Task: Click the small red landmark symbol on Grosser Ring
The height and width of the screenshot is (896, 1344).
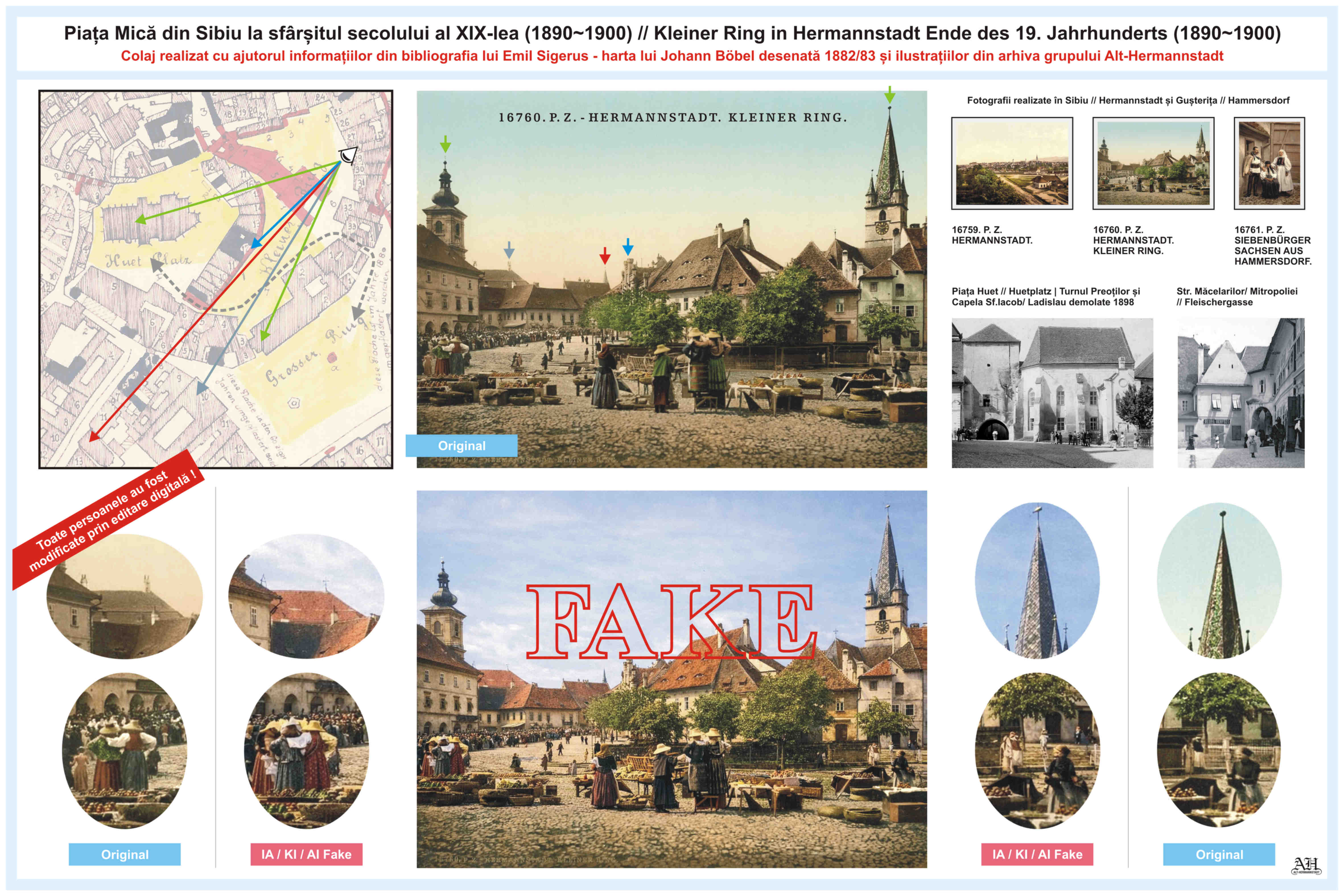Action: (332, 359)
